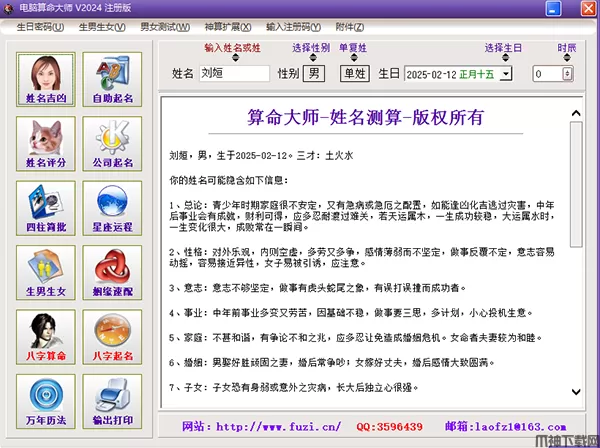Close the 电脑算命大师 window
The image size is (600, 448).
pos(589,8)
